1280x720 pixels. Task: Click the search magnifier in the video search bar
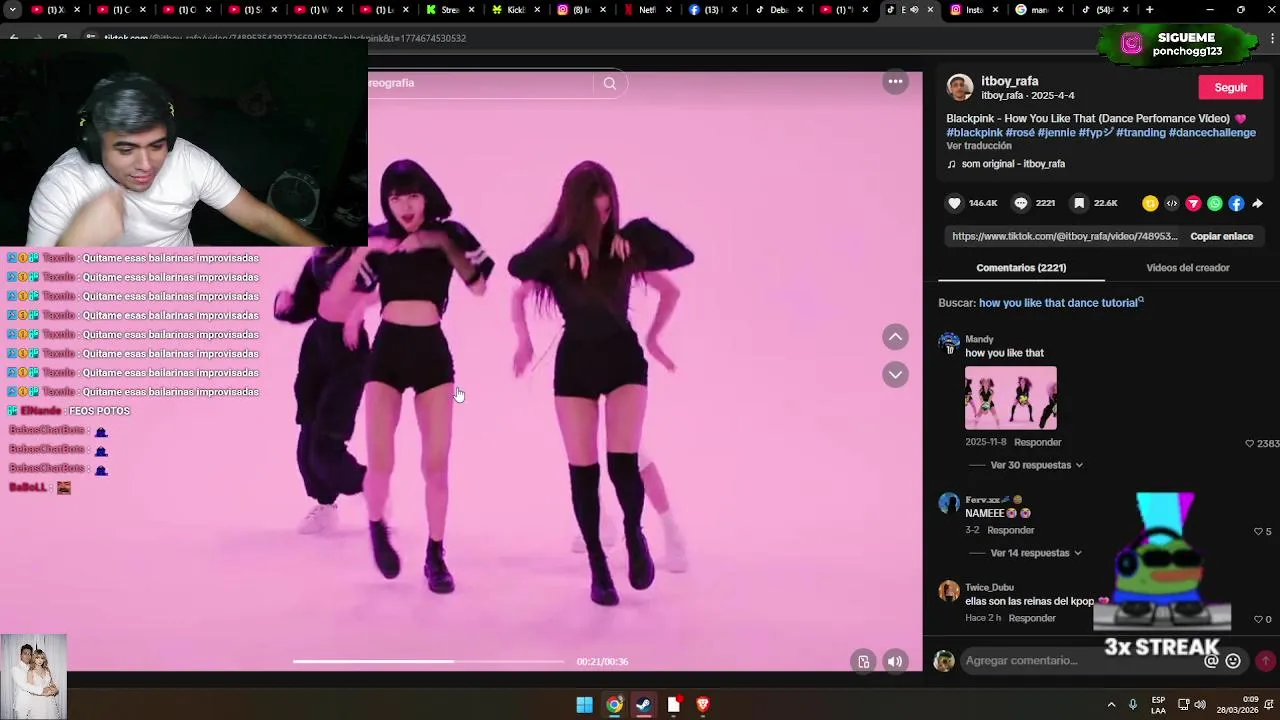[610, 83]
